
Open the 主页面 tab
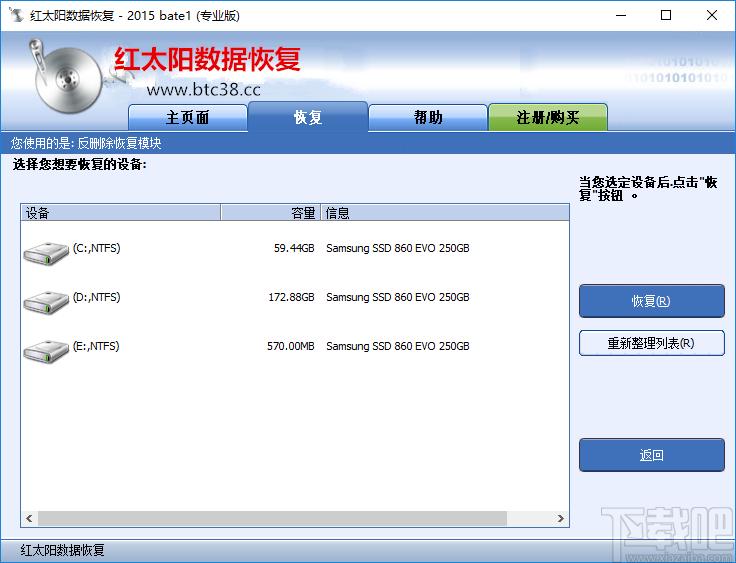pyautogui.click(x=188, y=117)
